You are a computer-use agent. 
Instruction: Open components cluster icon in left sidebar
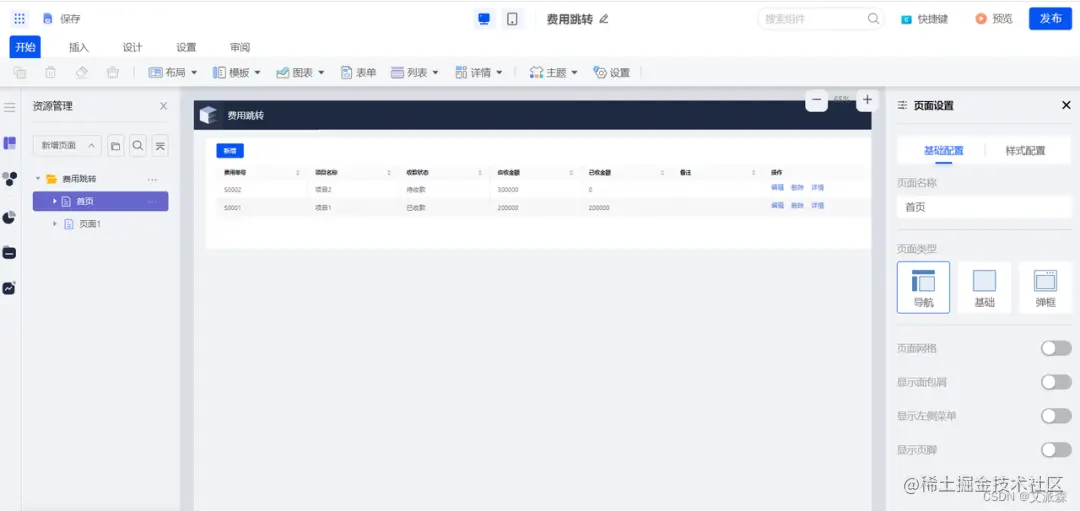click(x=10, y=179)
